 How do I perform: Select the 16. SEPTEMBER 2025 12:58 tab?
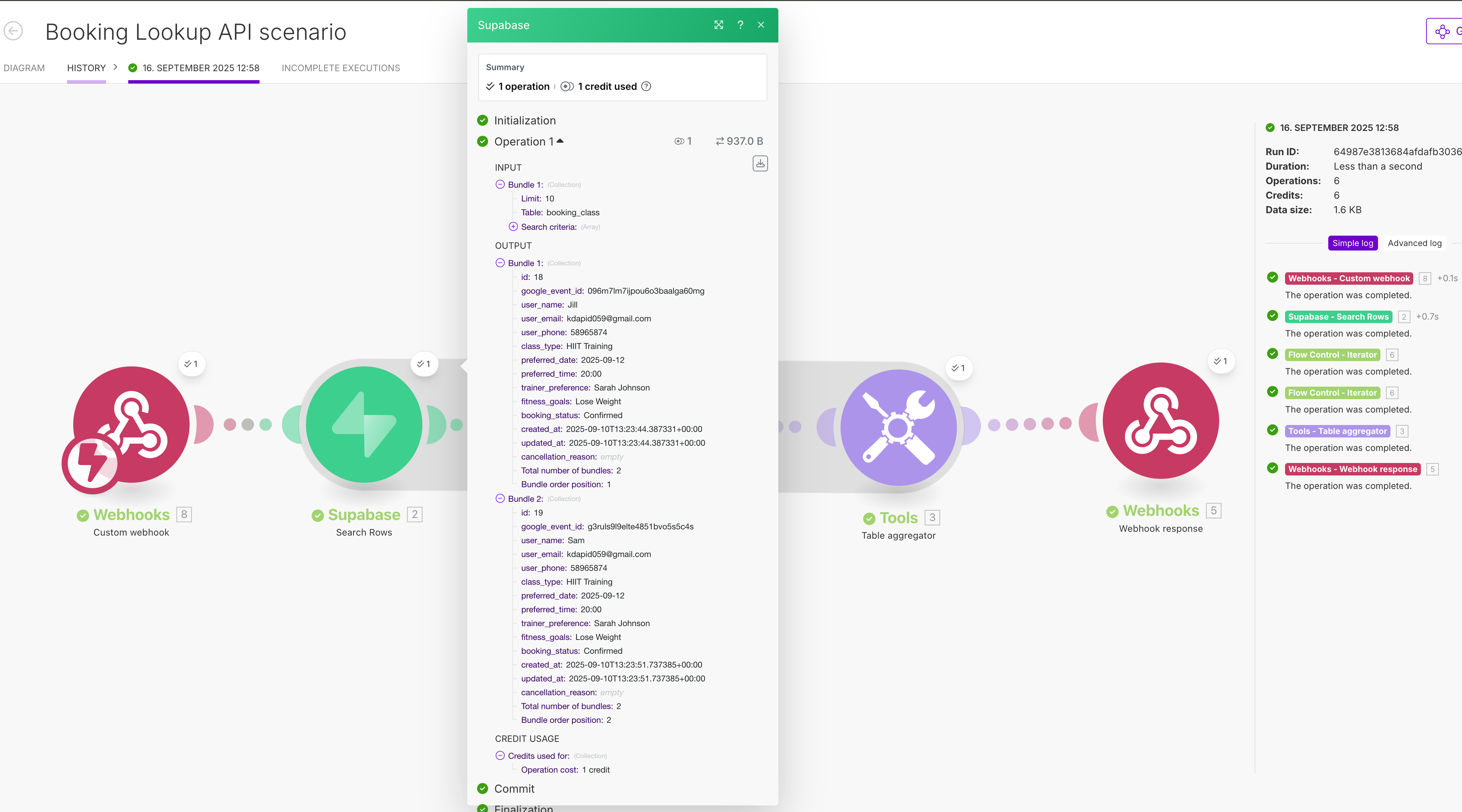point(194,68)
